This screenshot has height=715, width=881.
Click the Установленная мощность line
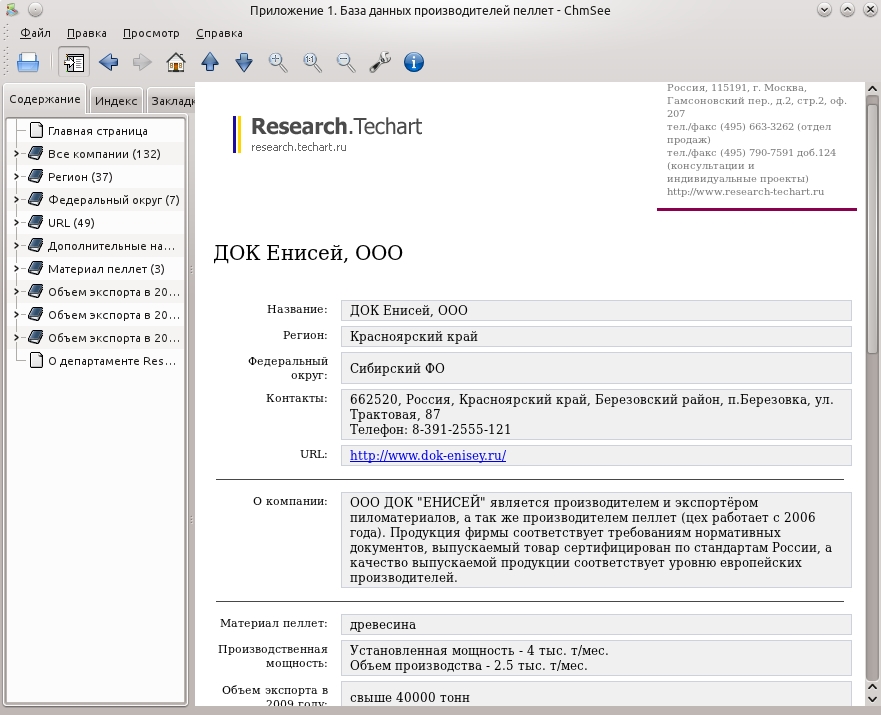[x=479, y=650]
